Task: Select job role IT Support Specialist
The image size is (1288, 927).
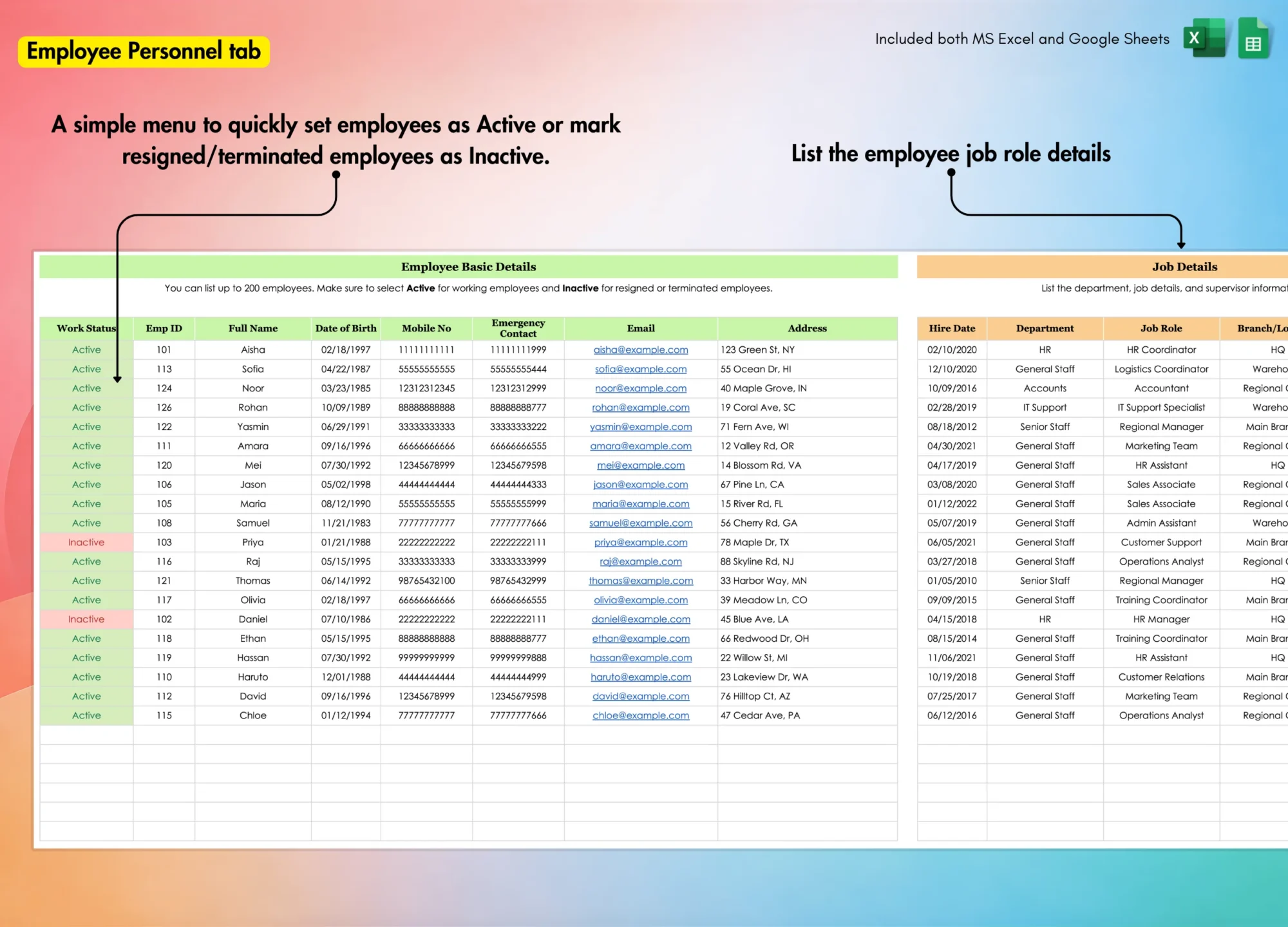Action: [1161, 407]
